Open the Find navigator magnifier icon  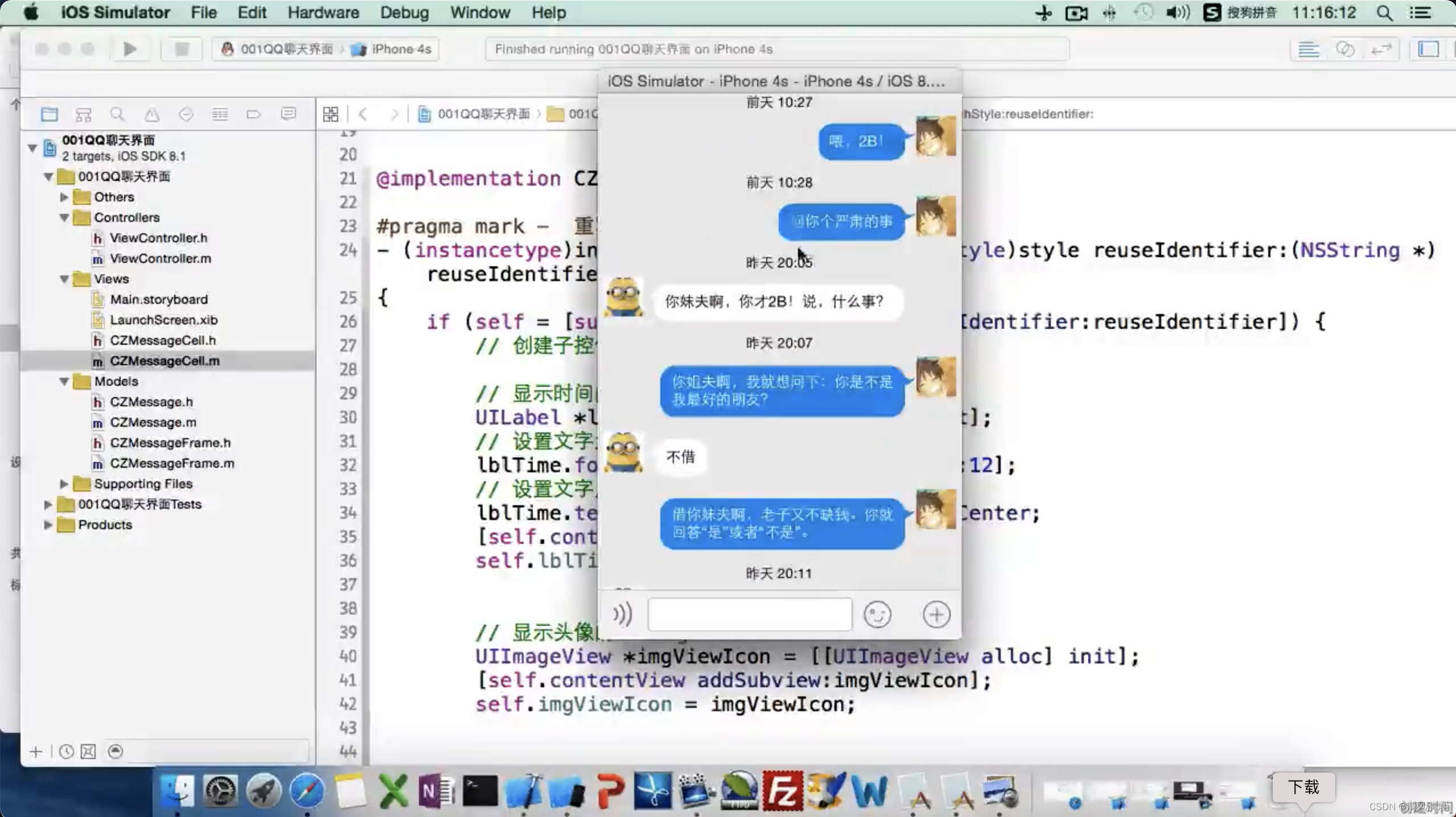(117, 114)
